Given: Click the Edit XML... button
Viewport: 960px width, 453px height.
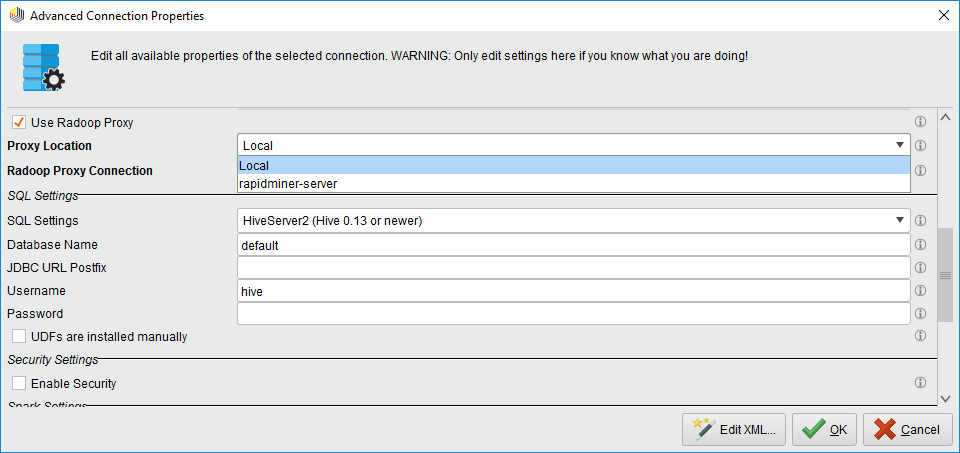Looking at the screenshot, I should pyautogui.click(x=734, y=430).
